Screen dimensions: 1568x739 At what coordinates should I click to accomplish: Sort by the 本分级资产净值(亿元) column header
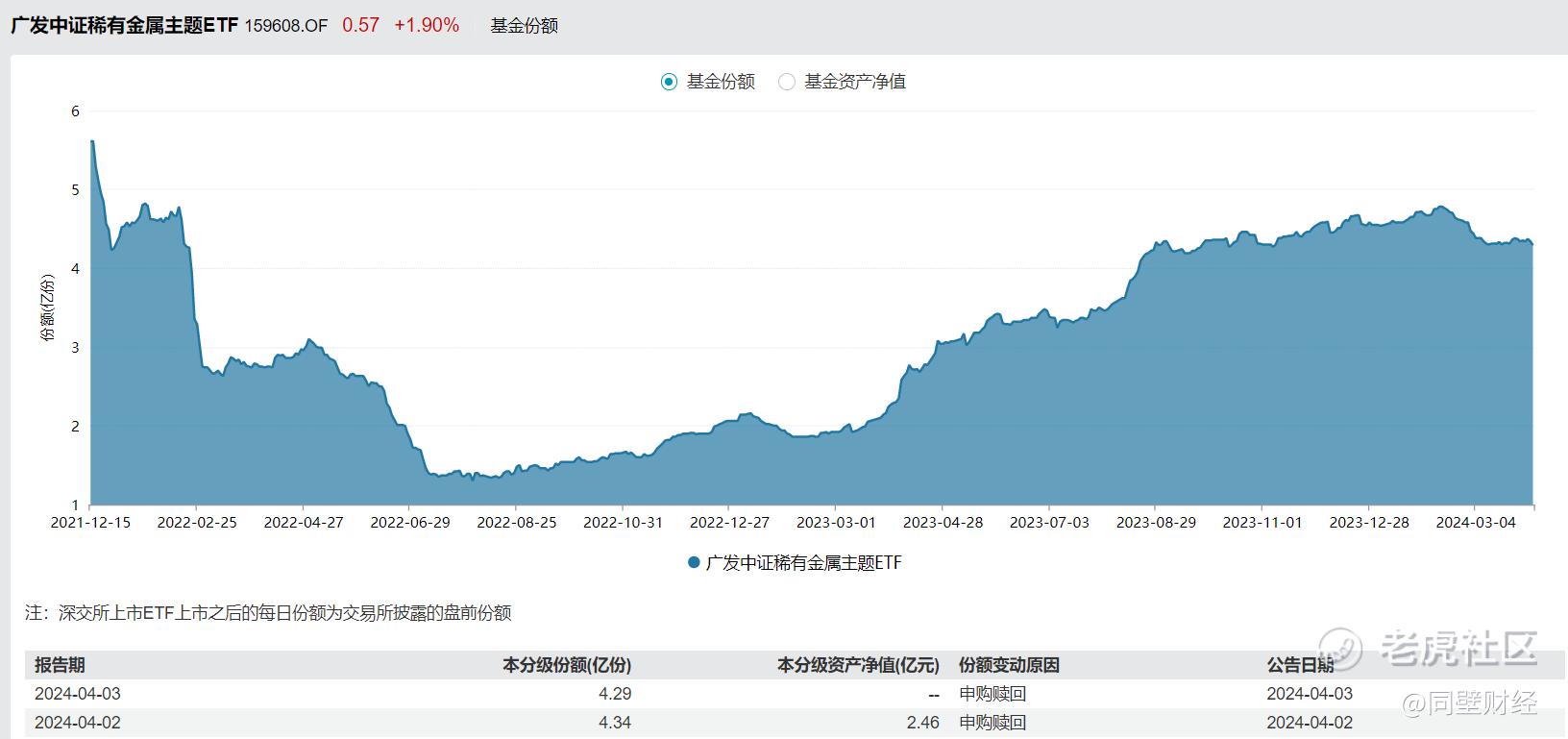click(x=858, y=665)
